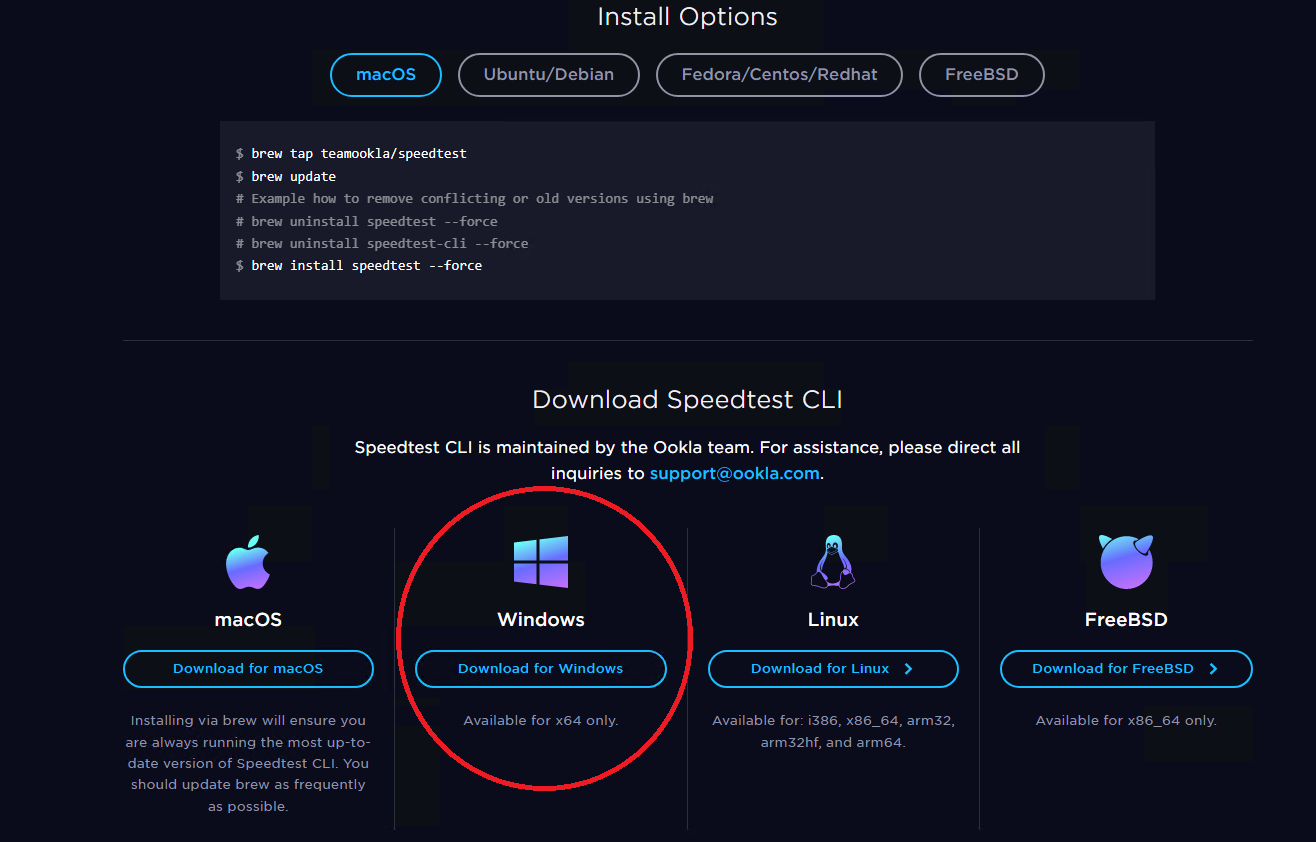Select the macOS install options tab
The image size is (1316, 842).
click(386, 75)
